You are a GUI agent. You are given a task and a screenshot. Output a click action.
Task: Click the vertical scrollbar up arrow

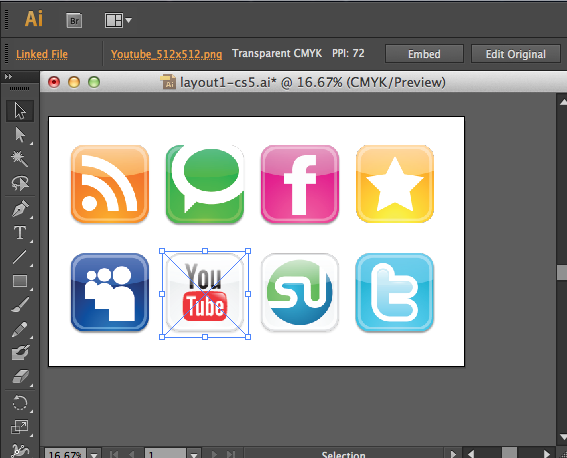563,102
